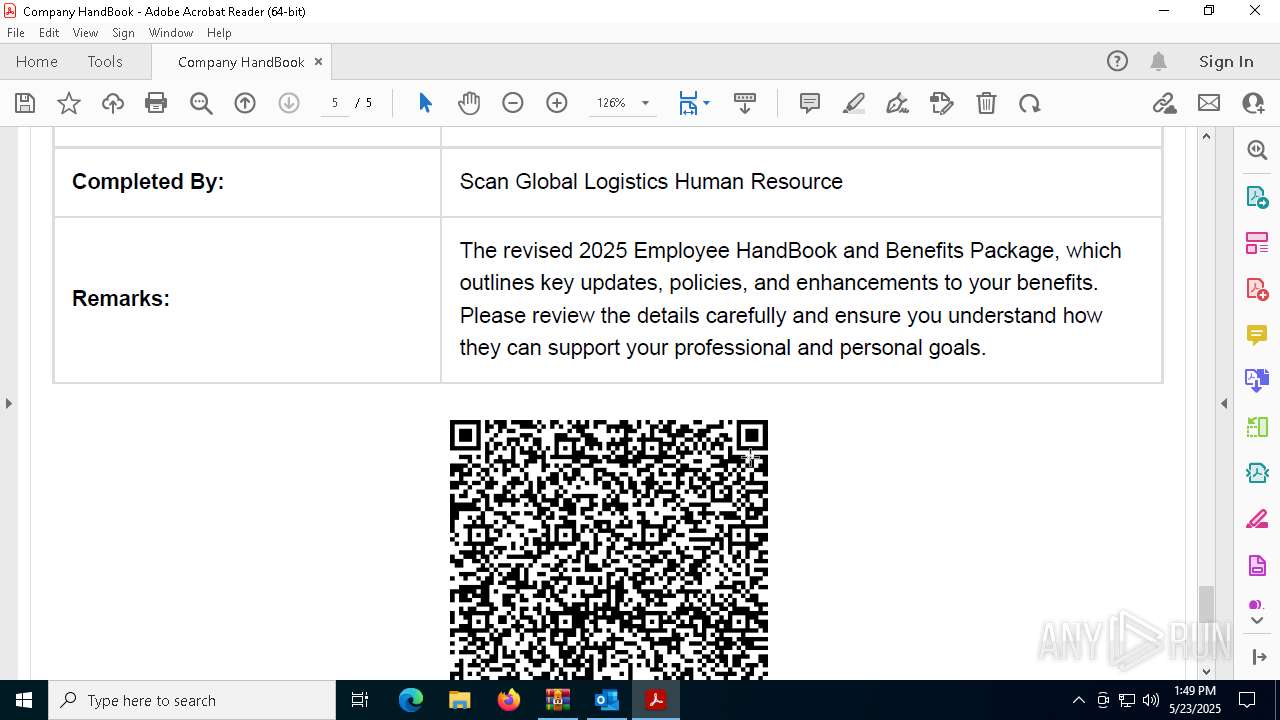Viewport: 1280px width, 720px height.
Task: Click the cloud upload icon
Action: click(113, 103)
